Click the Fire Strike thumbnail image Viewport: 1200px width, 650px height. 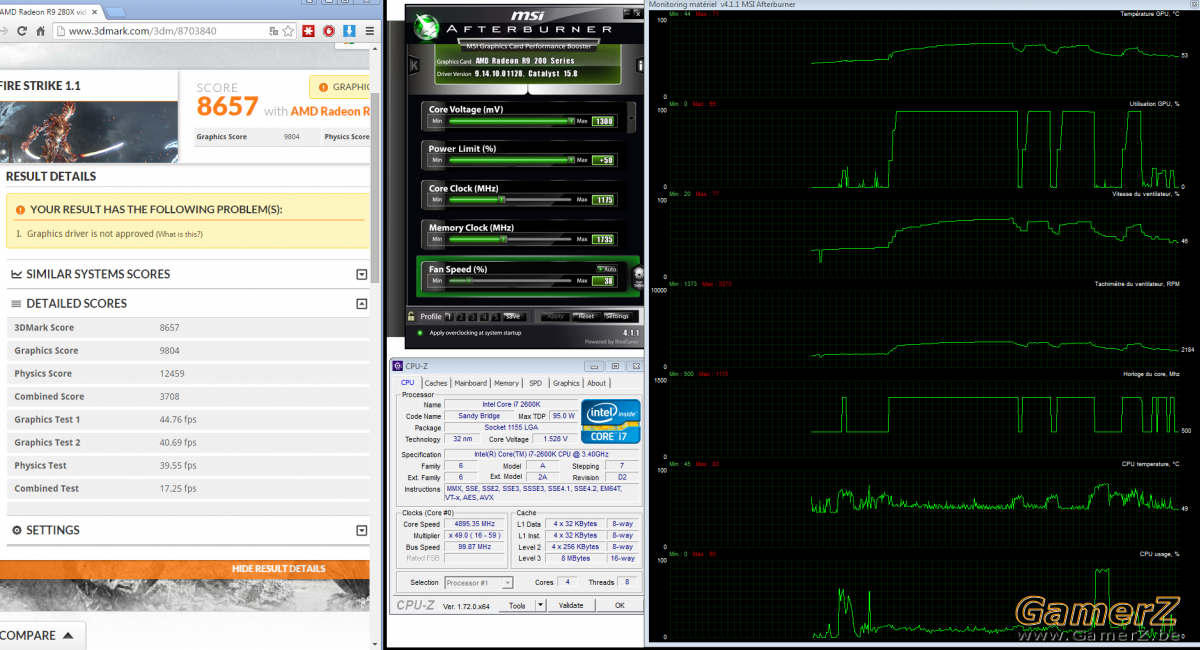tap(88, 132)
